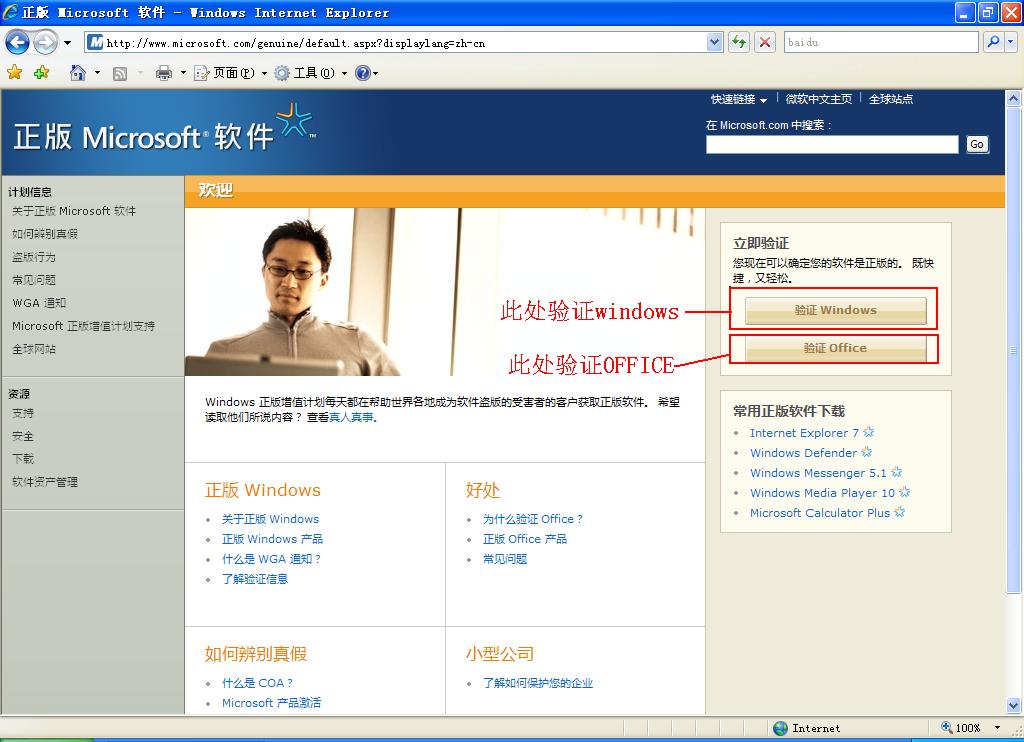Click Add to Favorites star-plus icon
Image resolution: width=1024 pixels, height=742 pixels.
pyautogui.click(x=41, y=73)
